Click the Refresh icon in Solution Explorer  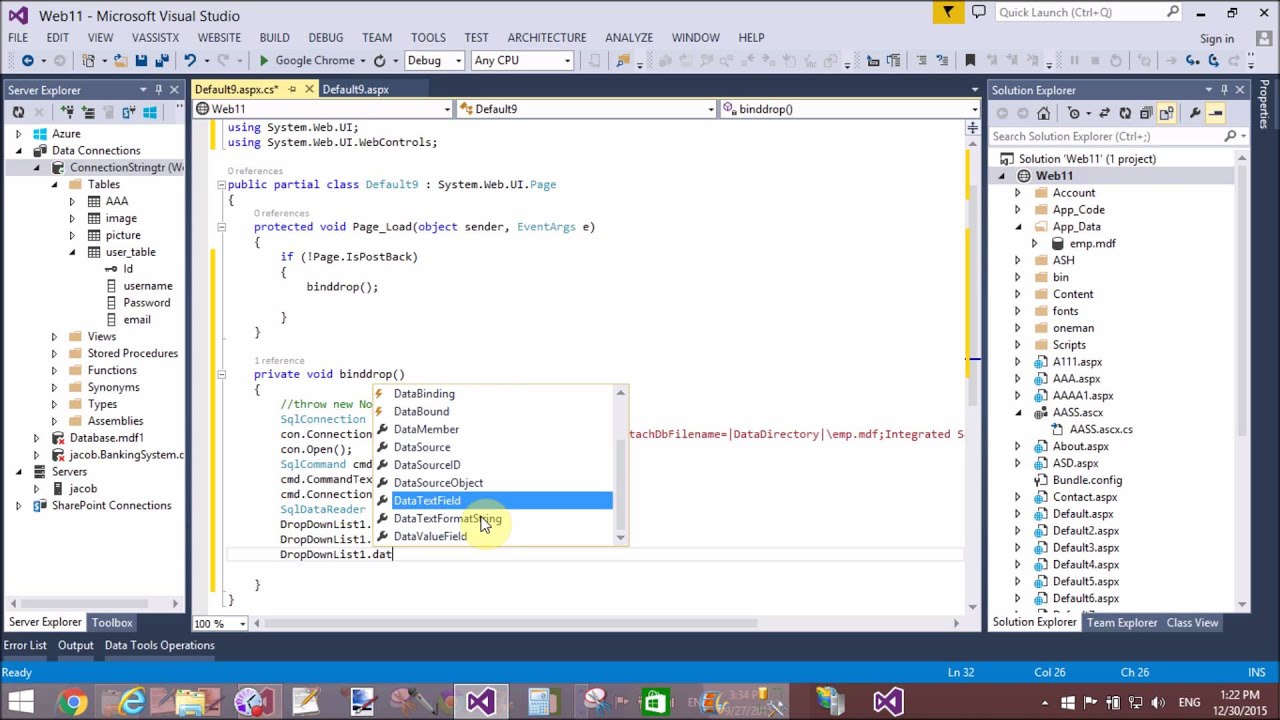click(x=1125, y=113)
